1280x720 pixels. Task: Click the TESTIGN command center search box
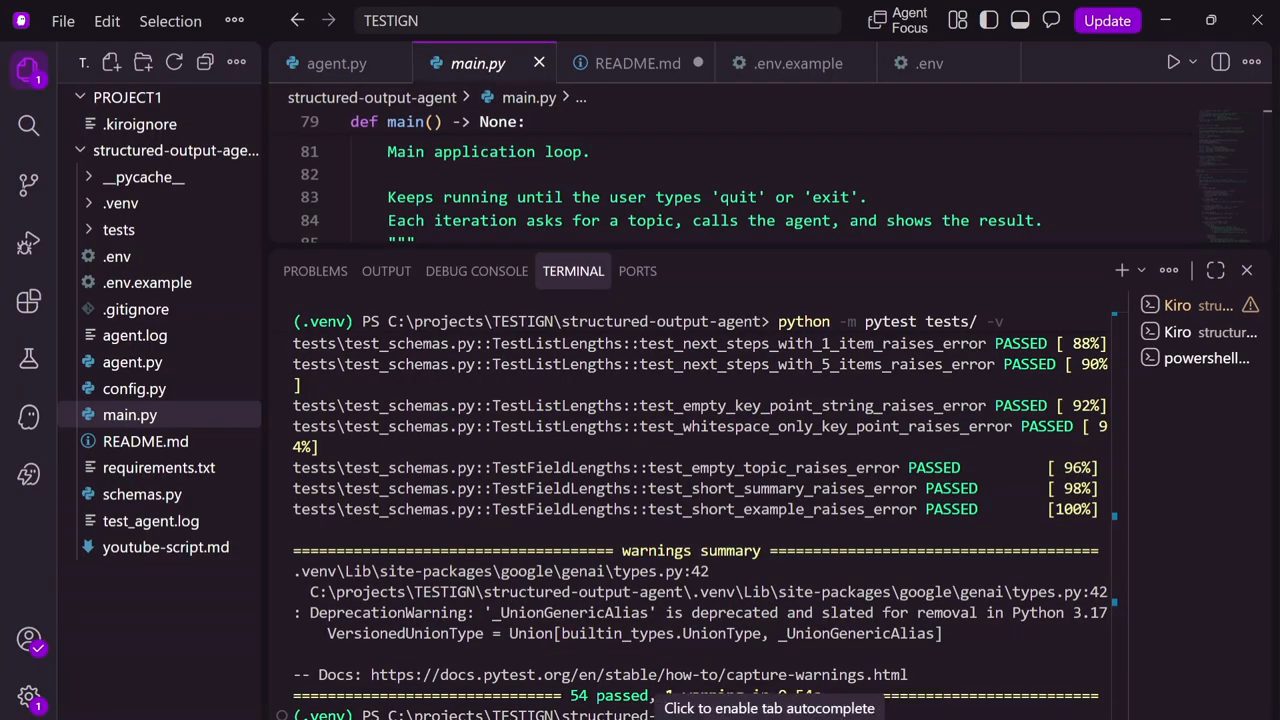point(597,20)
